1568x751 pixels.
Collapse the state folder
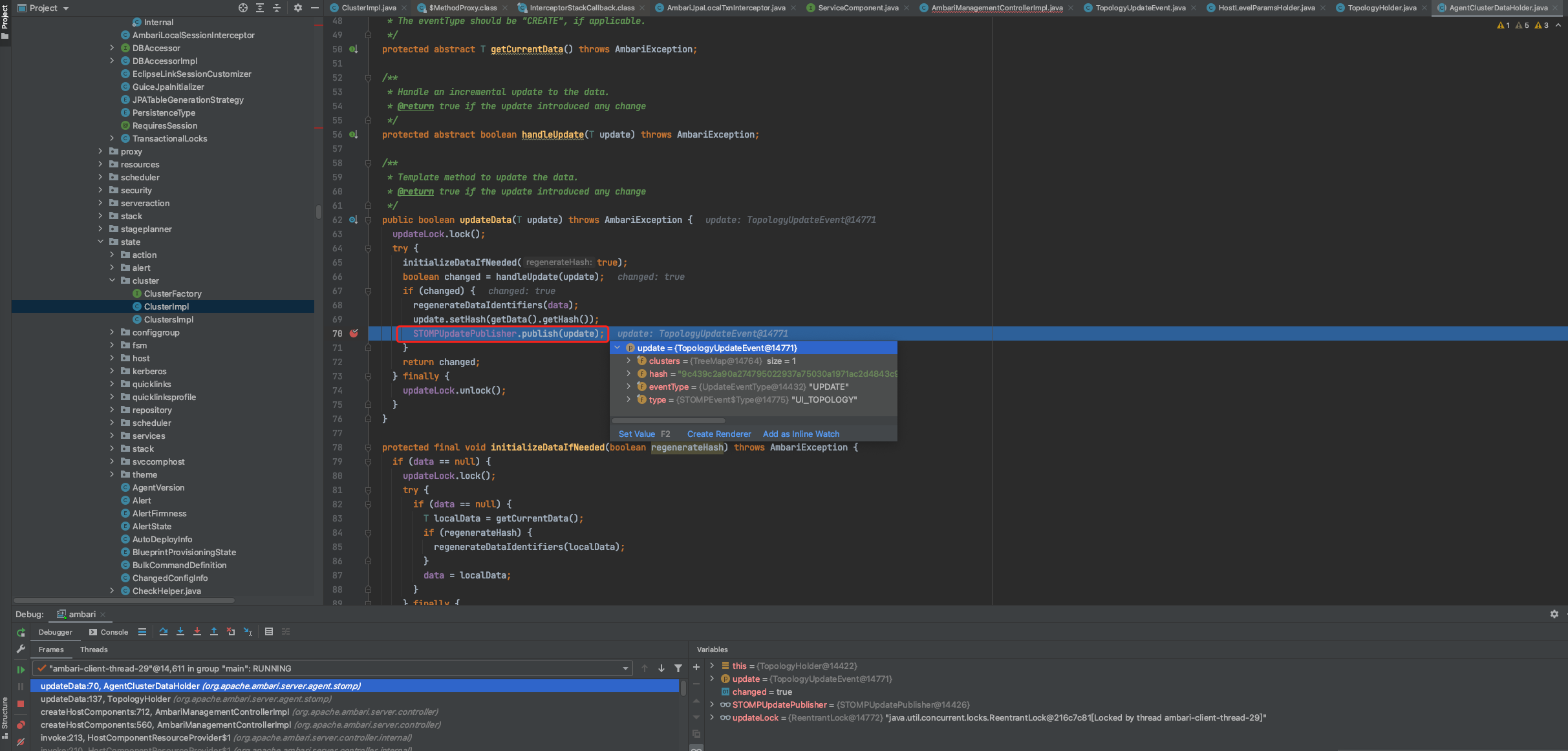(x=100, y=242)
